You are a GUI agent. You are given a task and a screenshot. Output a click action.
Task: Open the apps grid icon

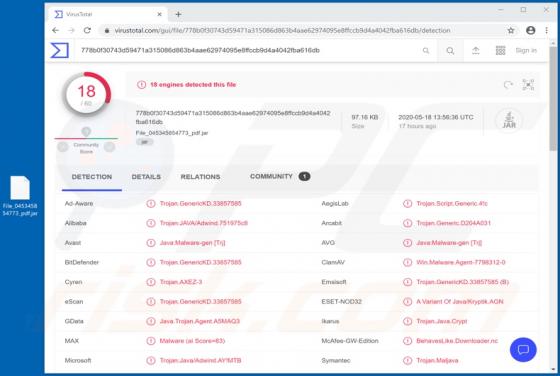500,51
